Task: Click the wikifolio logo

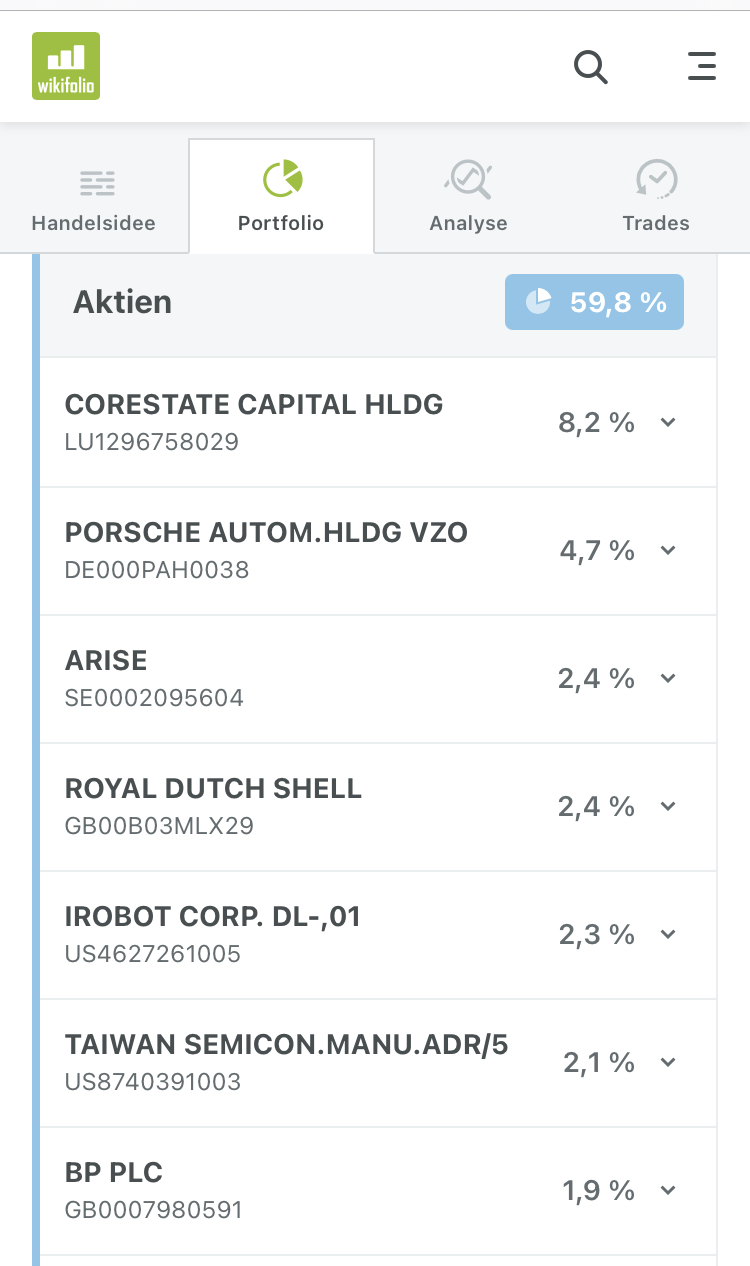Action: 65,65
